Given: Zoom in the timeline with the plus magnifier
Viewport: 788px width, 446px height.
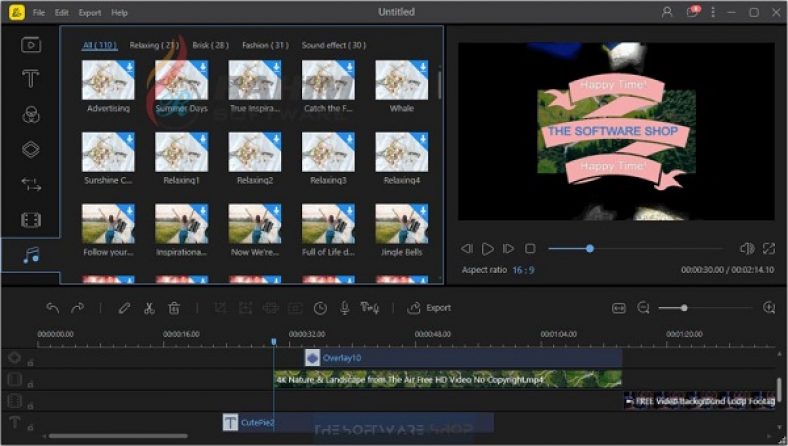Looking at the screenshot, I should [769, 308].
